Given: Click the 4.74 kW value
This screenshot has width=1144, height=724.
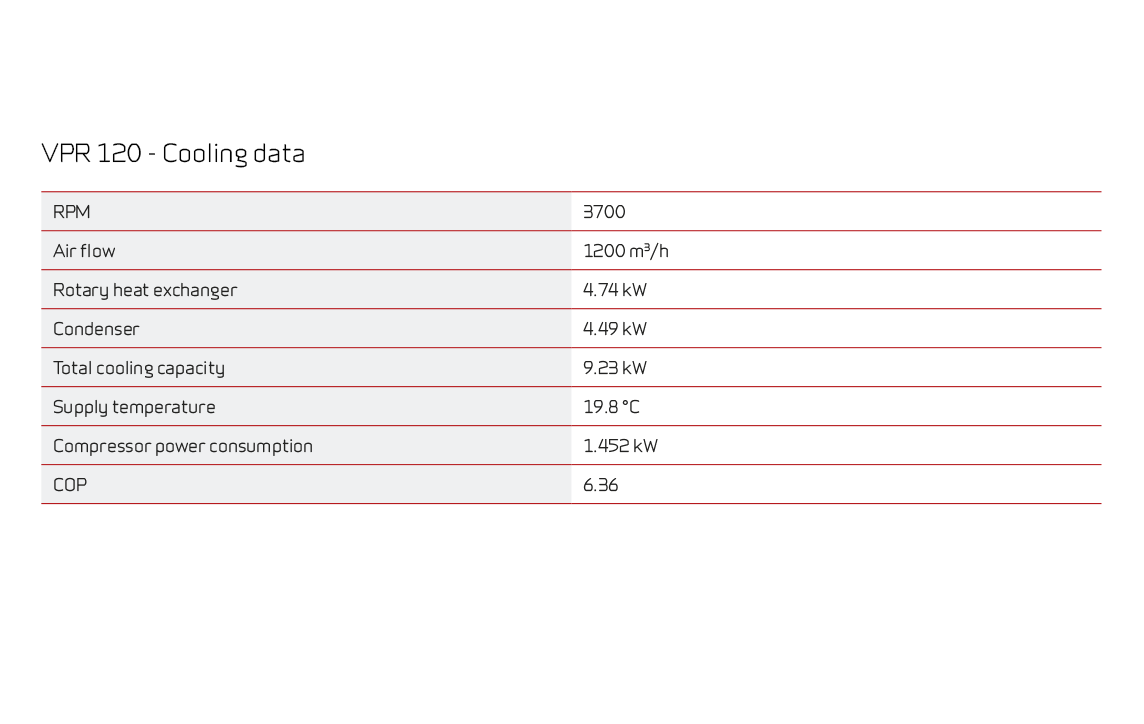Looking at the screenshot, I should (615, 290).
